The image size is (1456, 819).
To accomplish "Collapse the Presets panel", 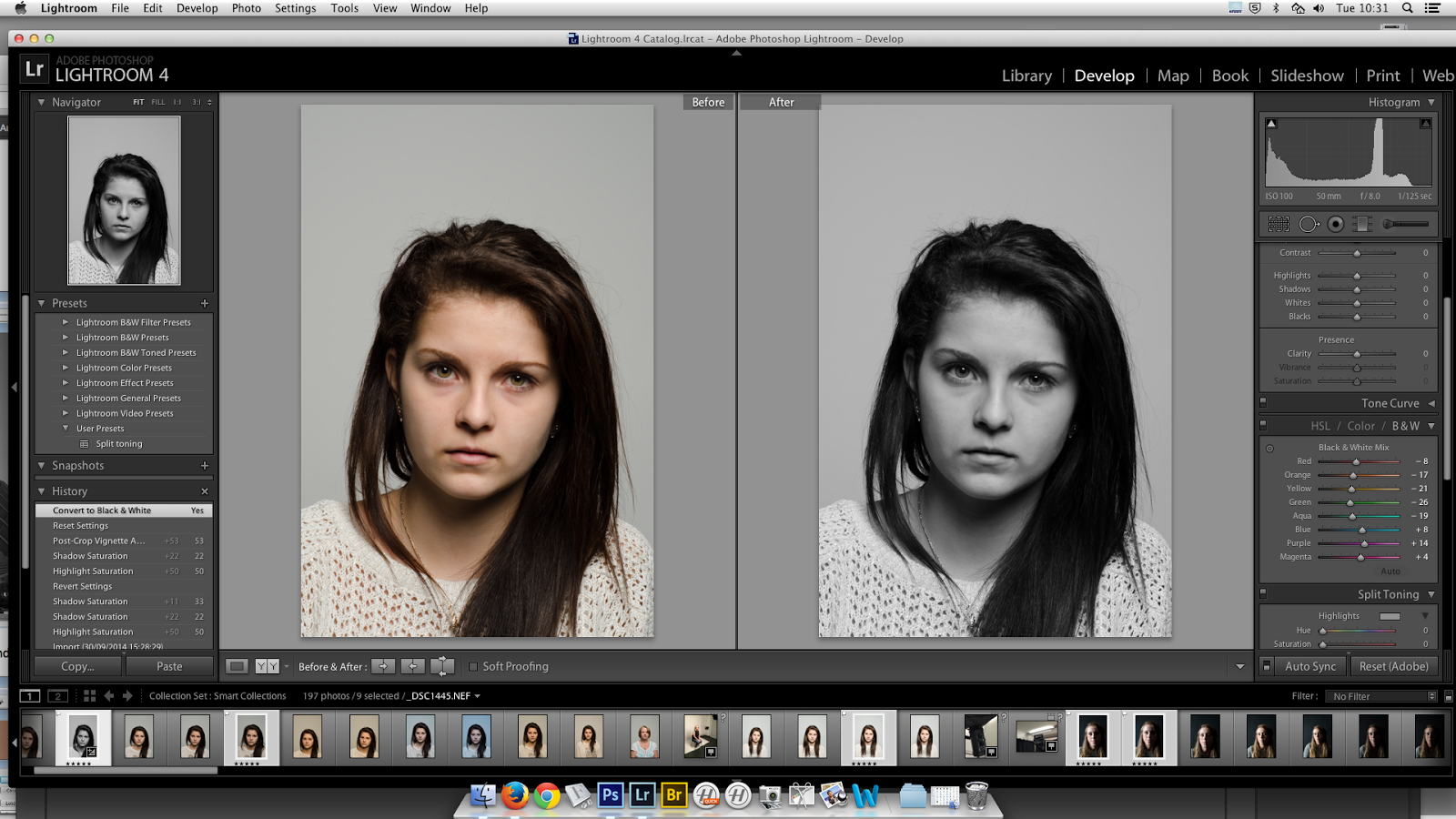I will [41, 303].
